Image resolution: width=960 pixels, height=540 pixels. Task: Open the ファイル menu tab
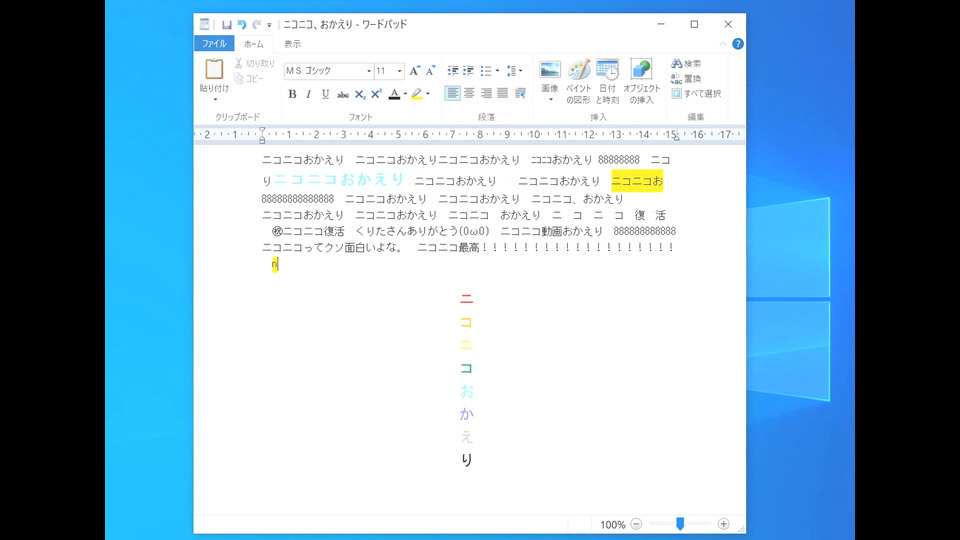[x=214, y=43]
